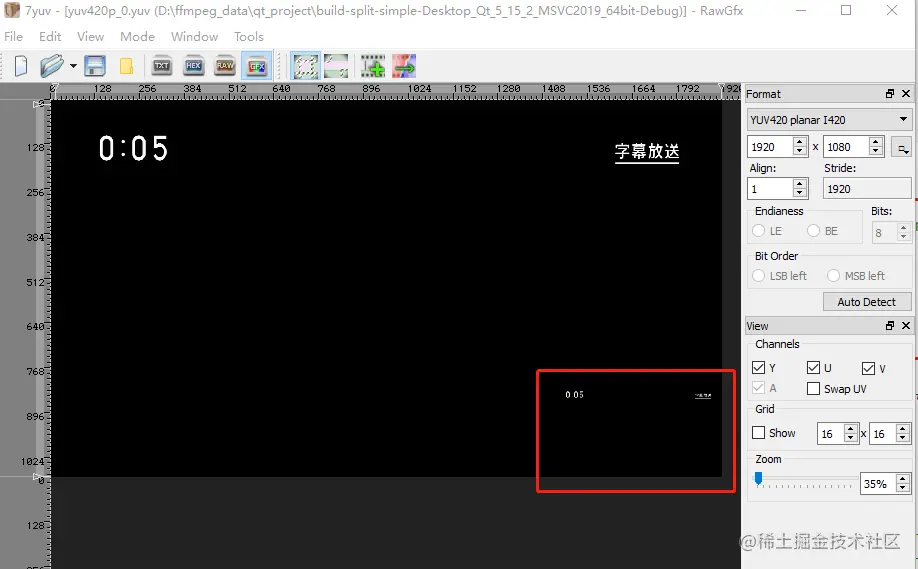Image resolution: width=918 pixels, height=569 pixels.
Task: Switch to RAW view mode
Action: [225, 66]
